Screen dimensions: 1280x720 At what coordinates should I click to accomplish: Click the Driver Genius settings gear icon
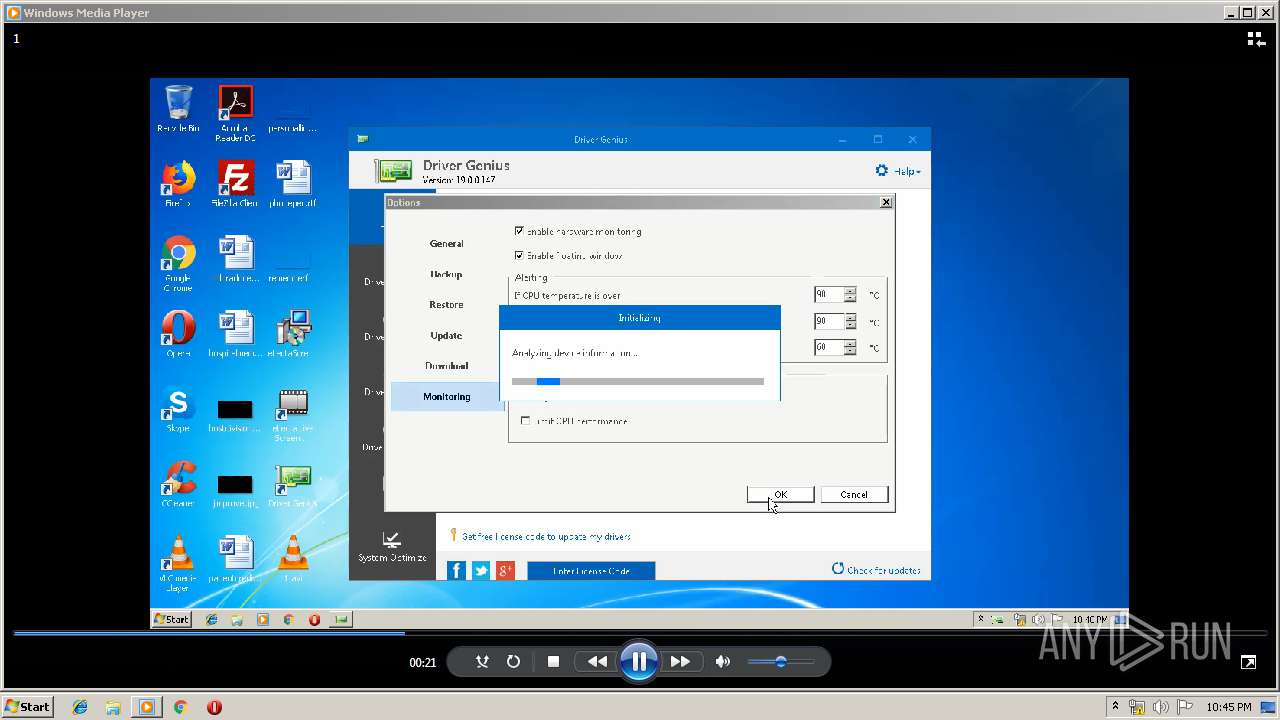coord(881,171)
